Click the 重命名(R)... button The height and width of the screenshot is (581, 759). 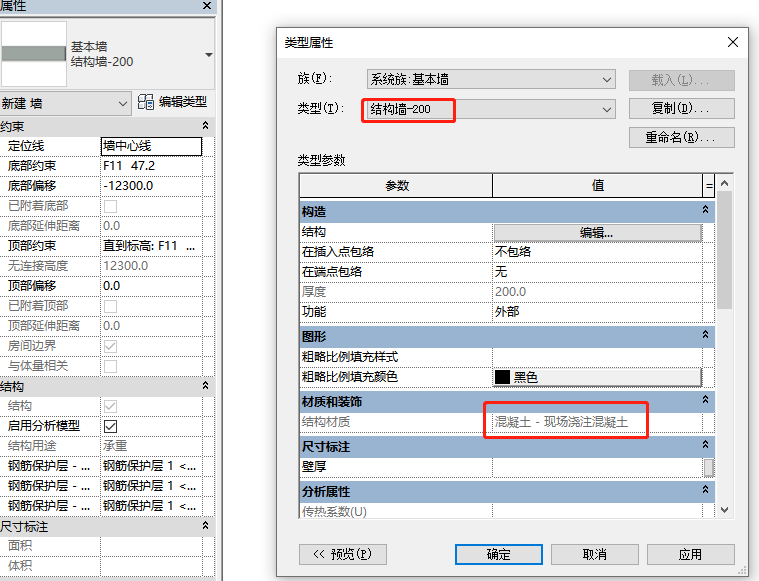coord(682,138)
